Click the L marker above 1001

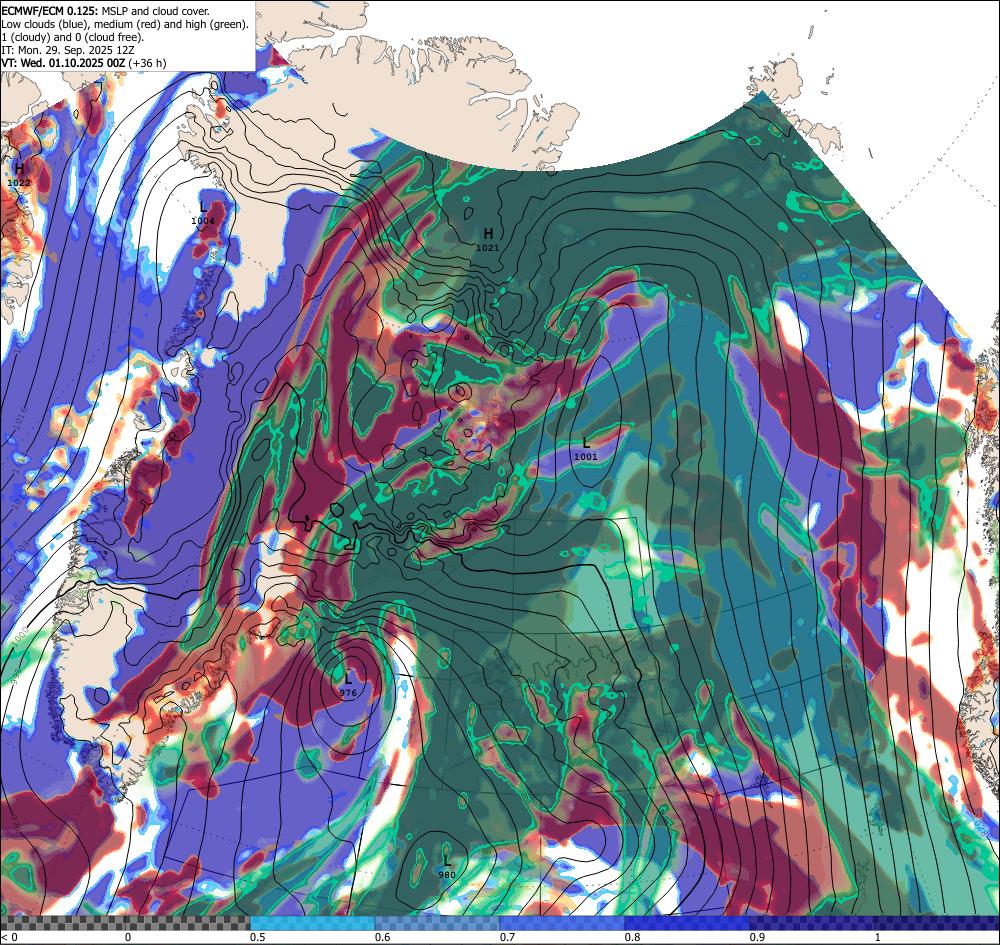coord(586,443)
